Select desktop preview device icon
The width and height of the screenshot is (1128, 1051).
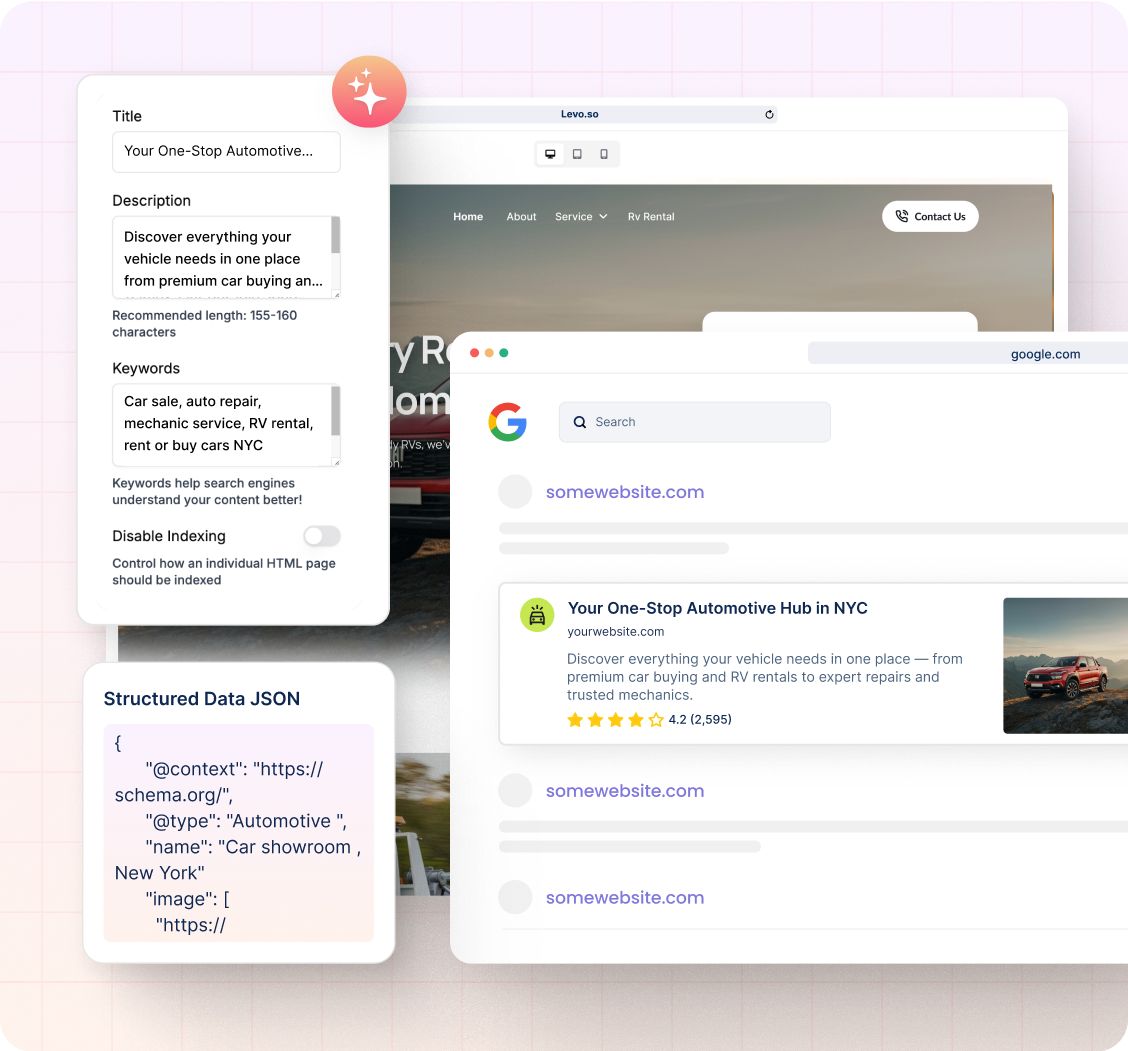pyautogui.click(x=550, y=154)
